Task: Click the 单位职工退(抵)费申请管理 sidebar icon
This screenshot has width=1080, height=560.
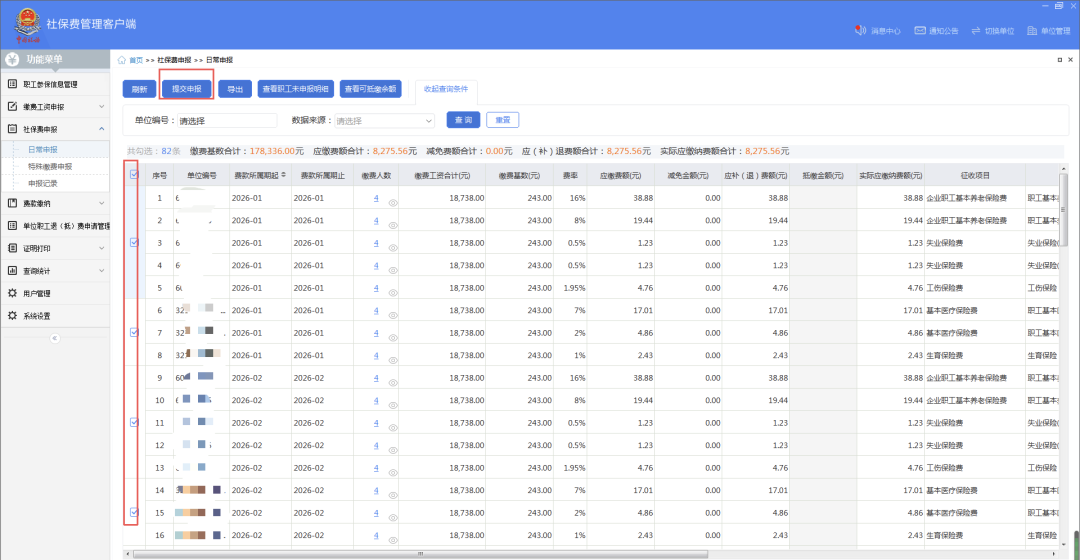Action: tap(12, 225)
